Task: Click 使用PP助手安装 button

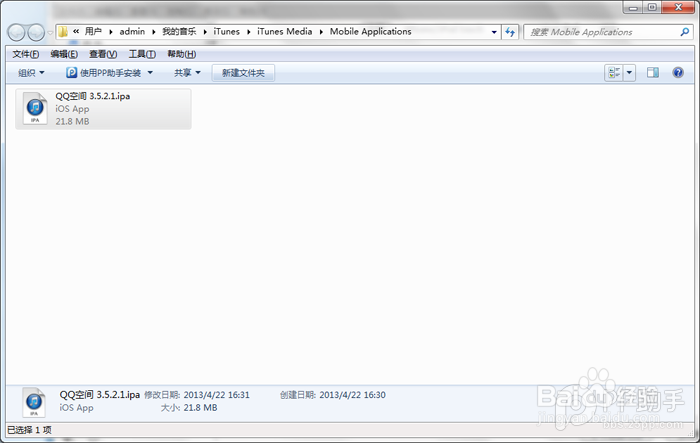Action: 104,73
